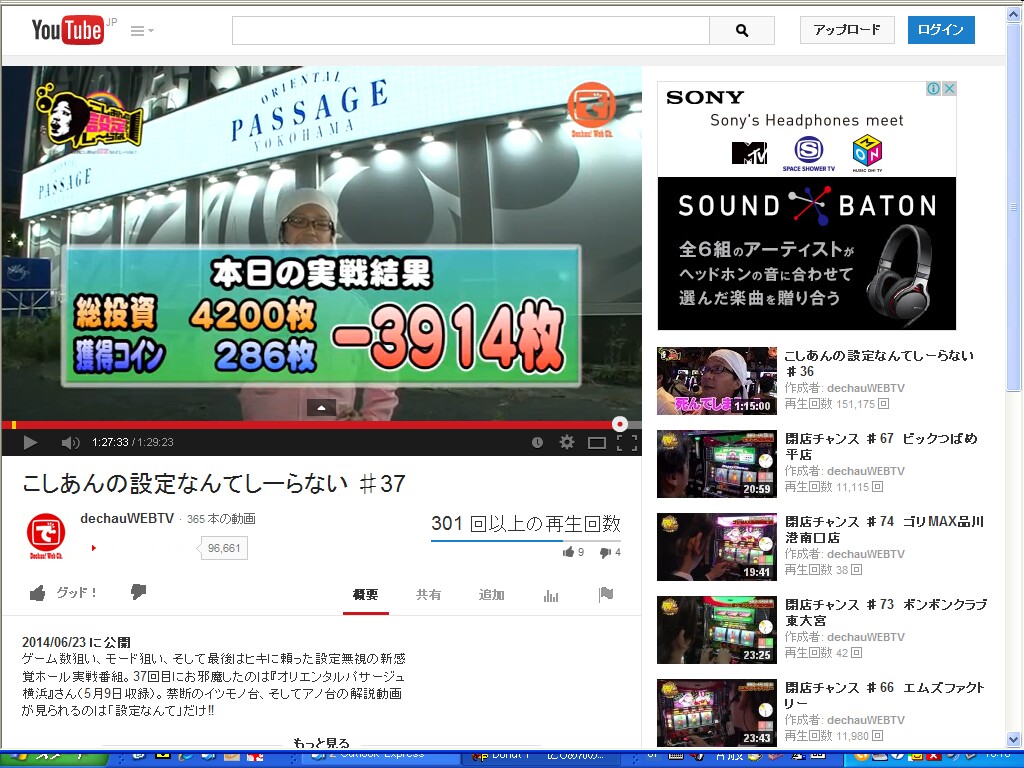Expand the description with もっと見る
The height and width of the screenshot is (768, 1024).
pos(321,743)
